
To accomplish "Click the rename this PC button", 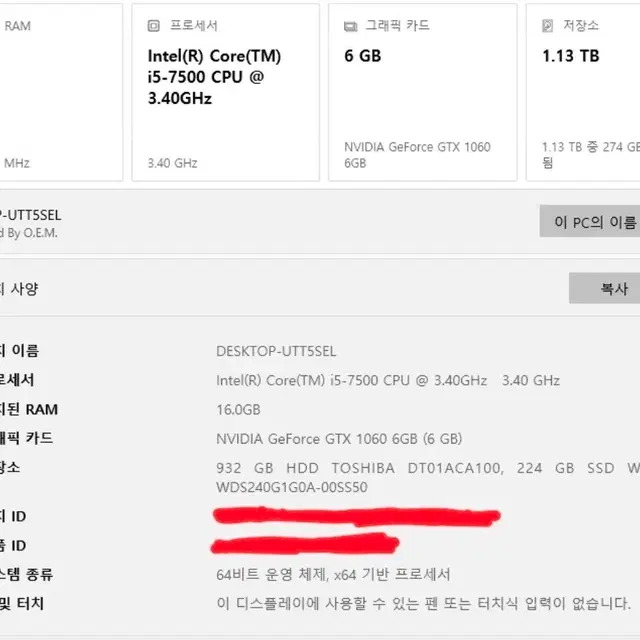I will pos(590,221).
